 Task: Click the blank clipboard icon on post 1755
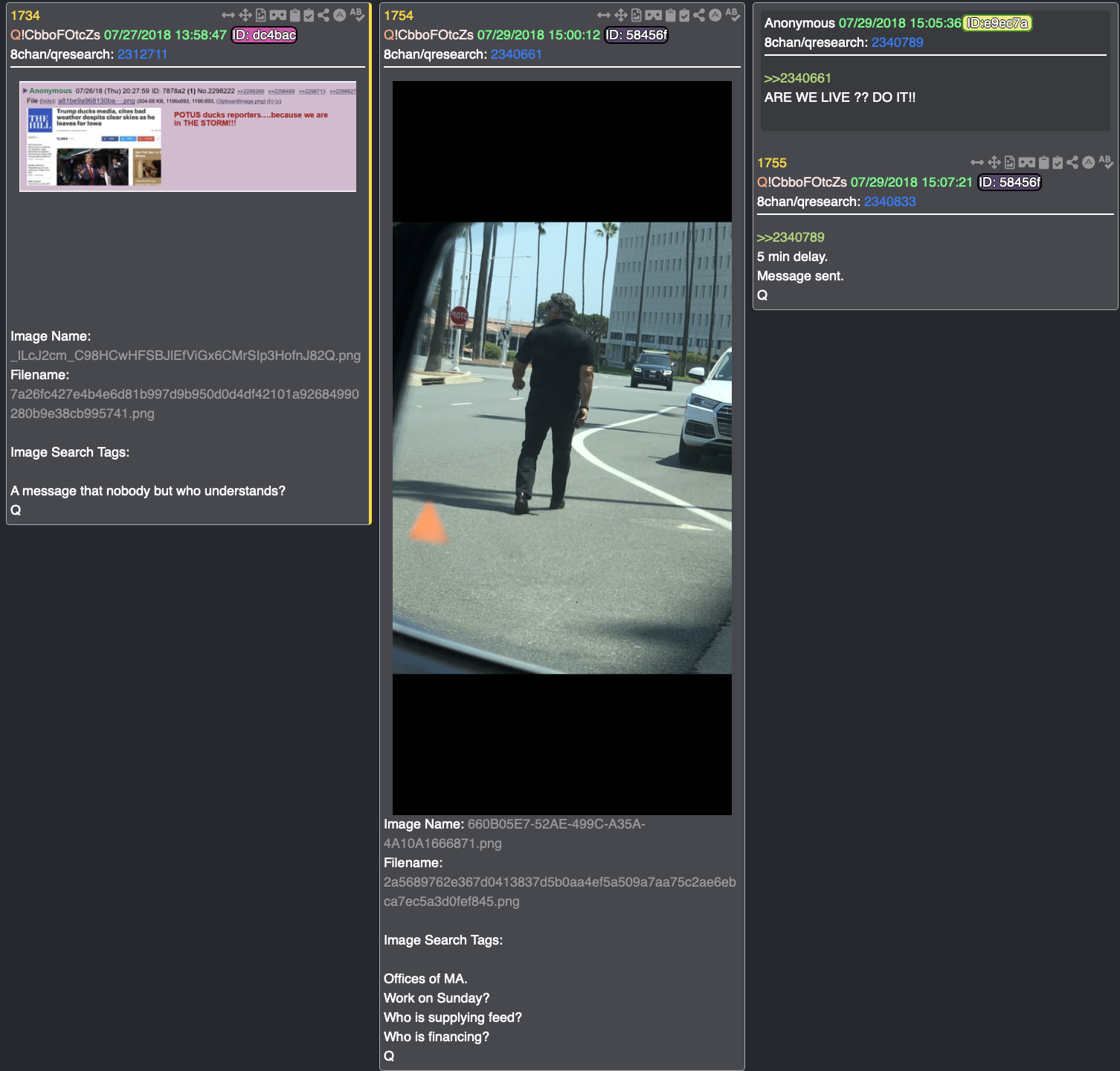coord(1043,162)
